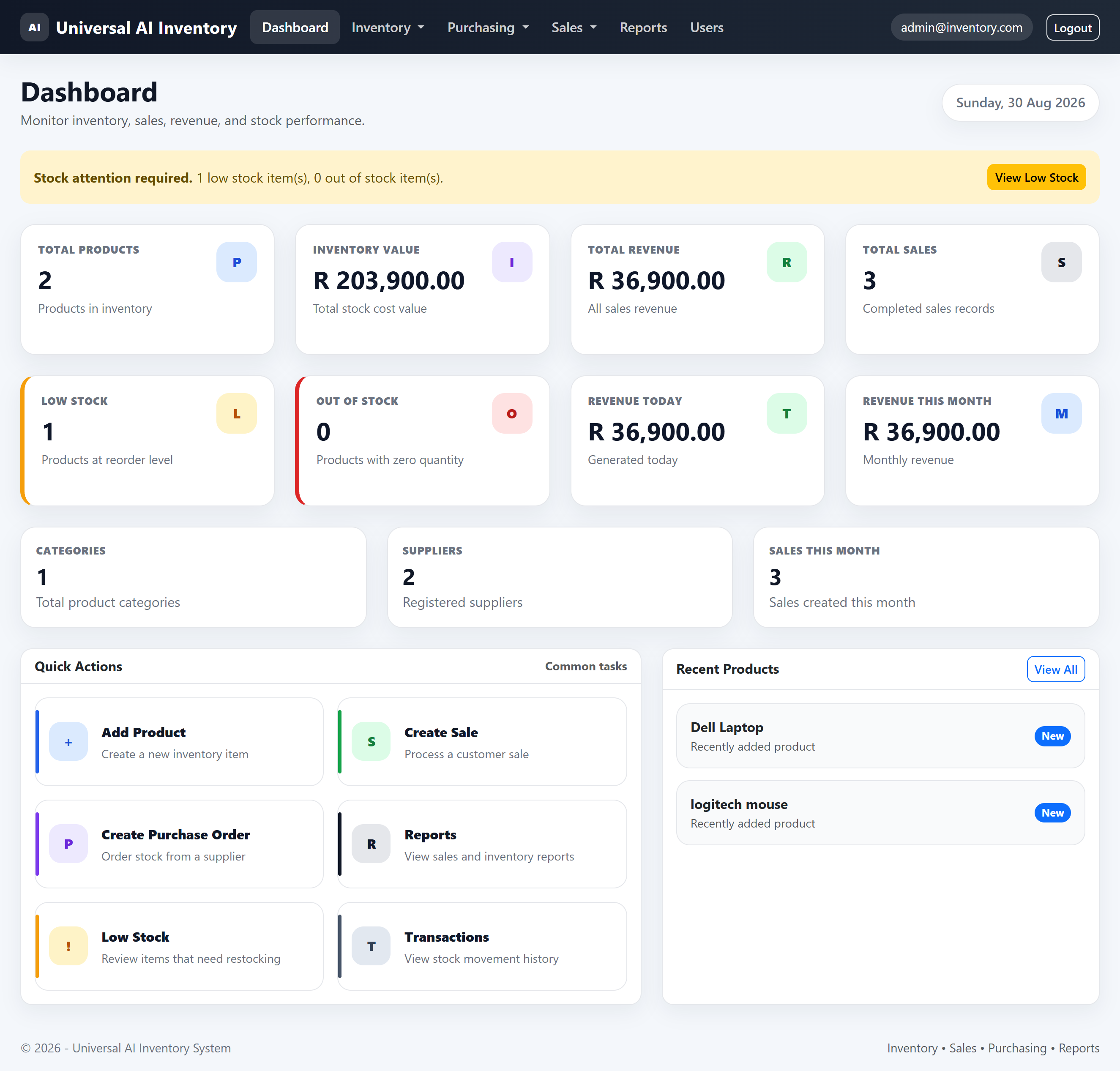This screenshot has width=1120, height=1071.
Task: Open the Reports nav item
Action: [x=643, y=27]
